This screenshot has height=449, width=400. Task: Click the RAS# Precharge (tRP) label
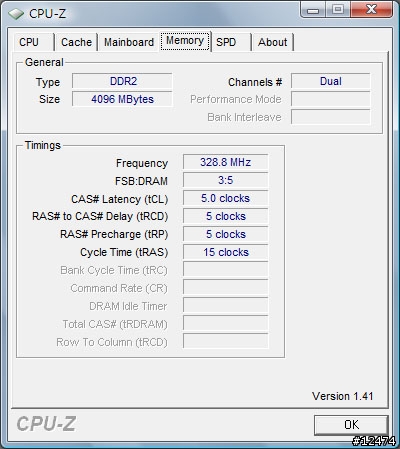(x=114, y=235)
